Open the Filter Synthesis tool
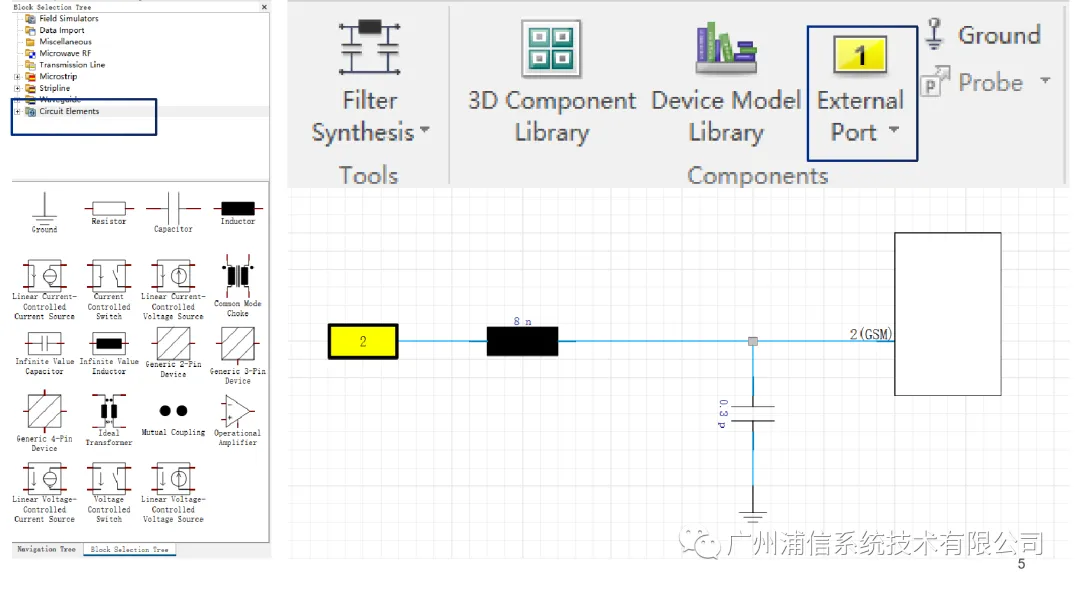The height and width of the screenshot is (591, 1080). point(370,83)
